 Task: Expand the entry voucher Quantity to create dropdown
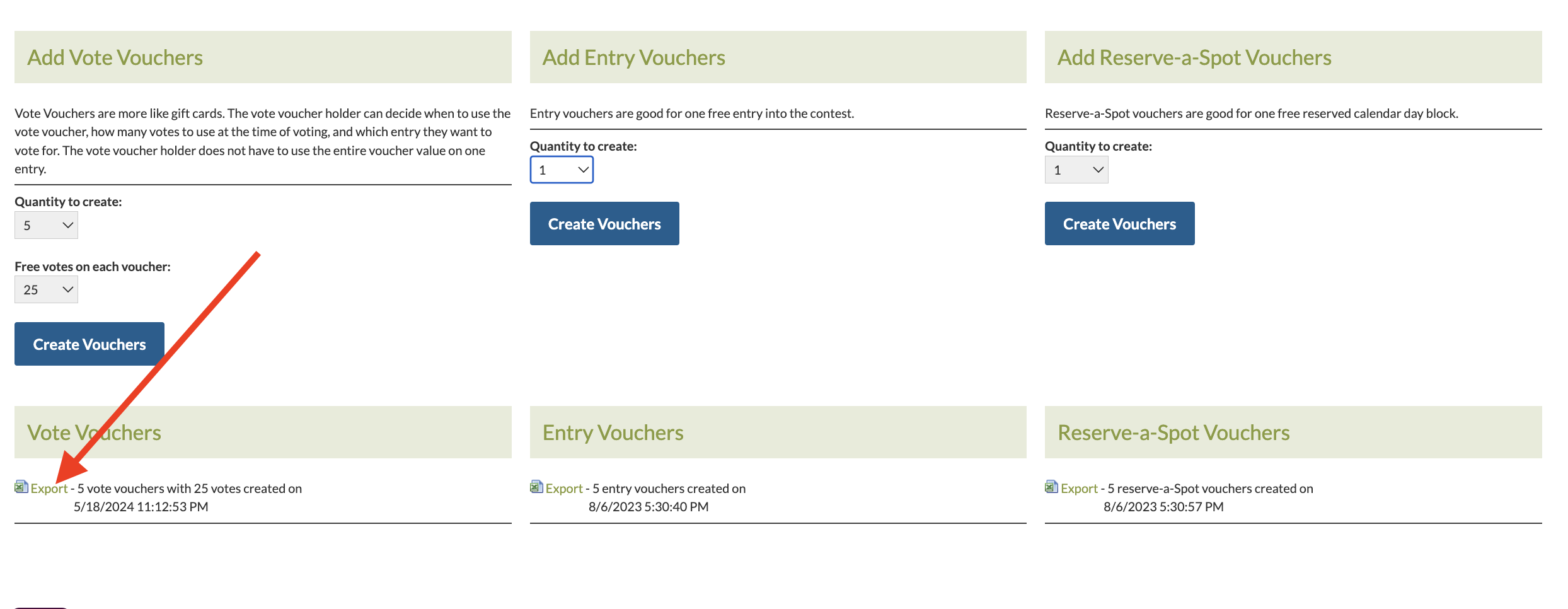(562, 170)
